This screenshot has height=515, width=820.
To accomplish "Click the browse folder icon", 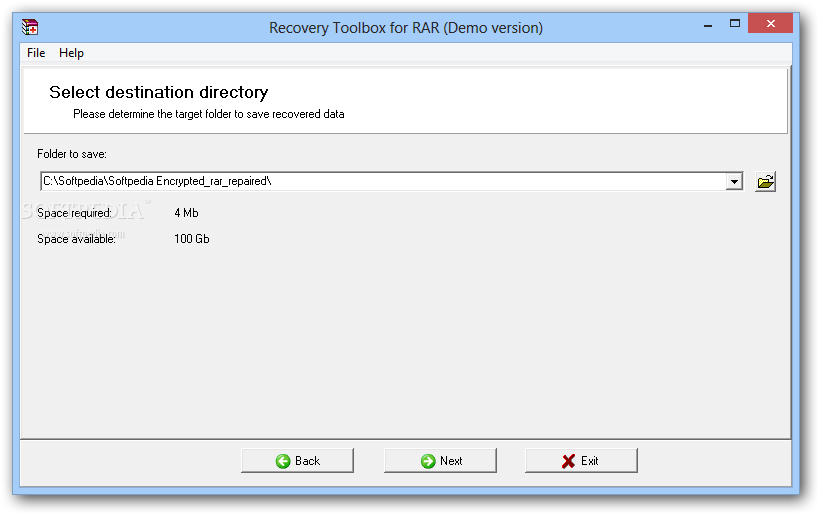I will tap(765, 181).
